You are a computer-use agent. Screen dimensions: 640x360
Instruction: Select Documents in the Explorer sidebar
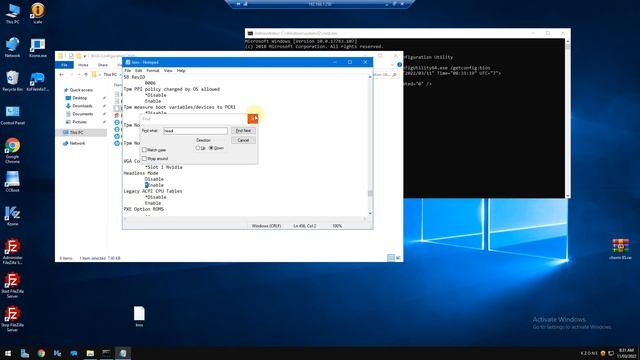tap(82, 114)
